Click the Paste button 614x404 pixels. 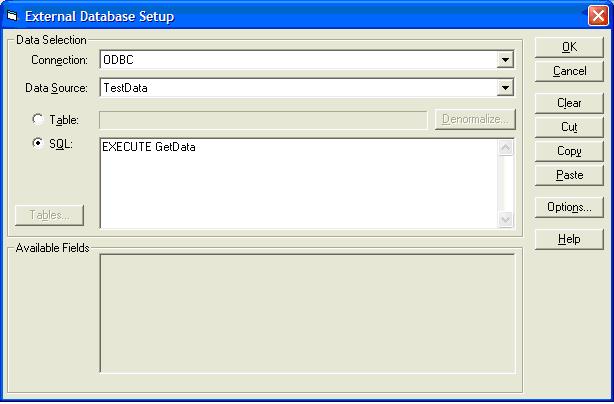[569, 175]
